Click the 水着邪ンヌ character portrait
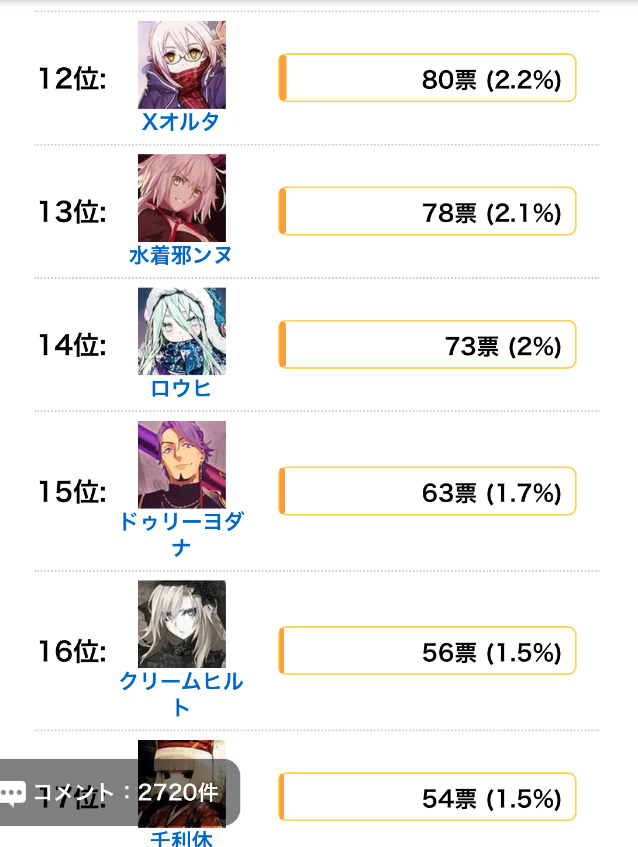Viewport: 638px width, 847px height. click(x=182, y=197)
